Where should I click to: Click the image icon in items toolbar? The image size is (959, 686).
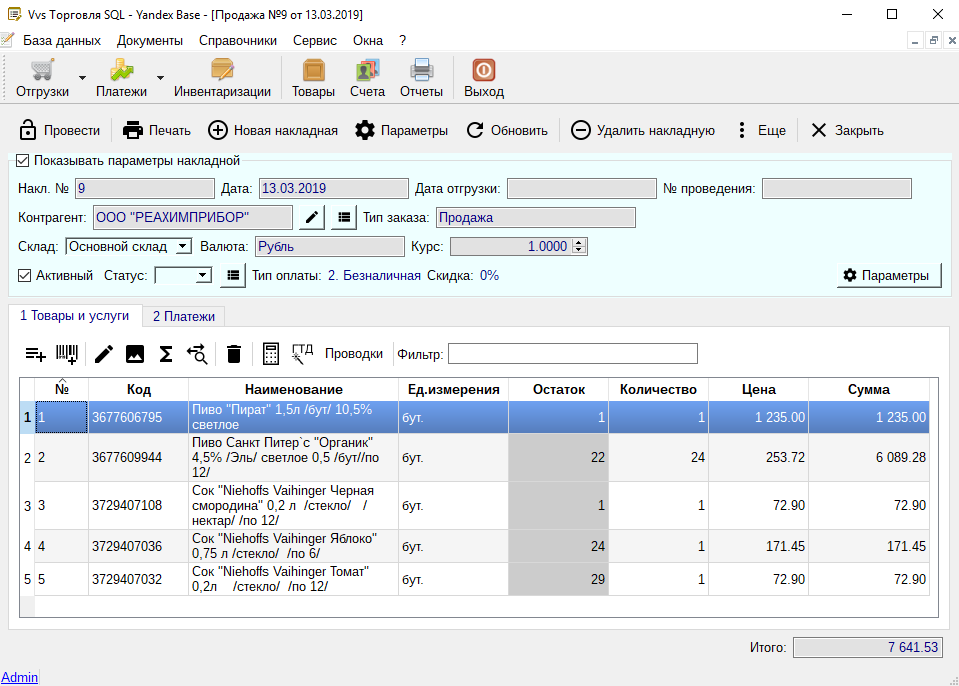[135, 353]
